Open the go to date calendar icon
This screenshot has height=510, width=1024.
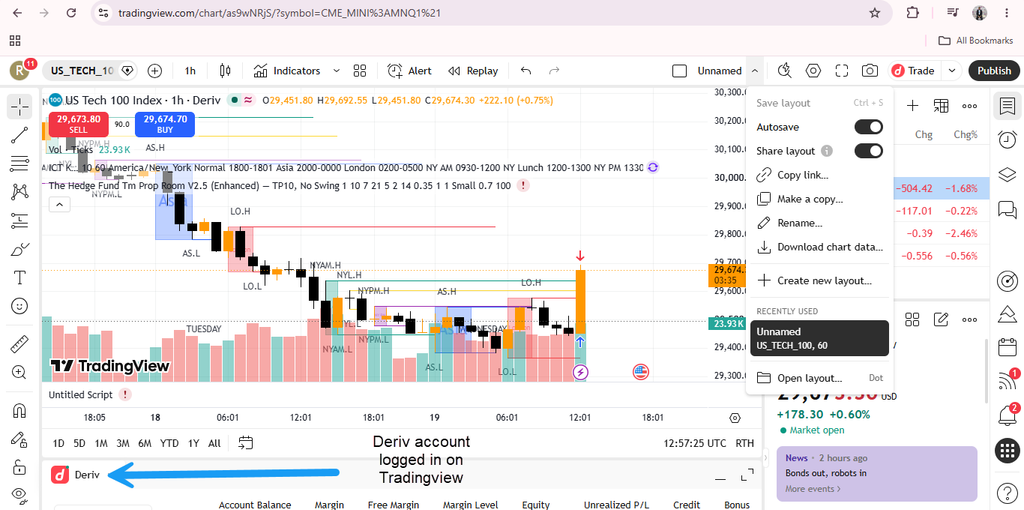pos(246,443)
